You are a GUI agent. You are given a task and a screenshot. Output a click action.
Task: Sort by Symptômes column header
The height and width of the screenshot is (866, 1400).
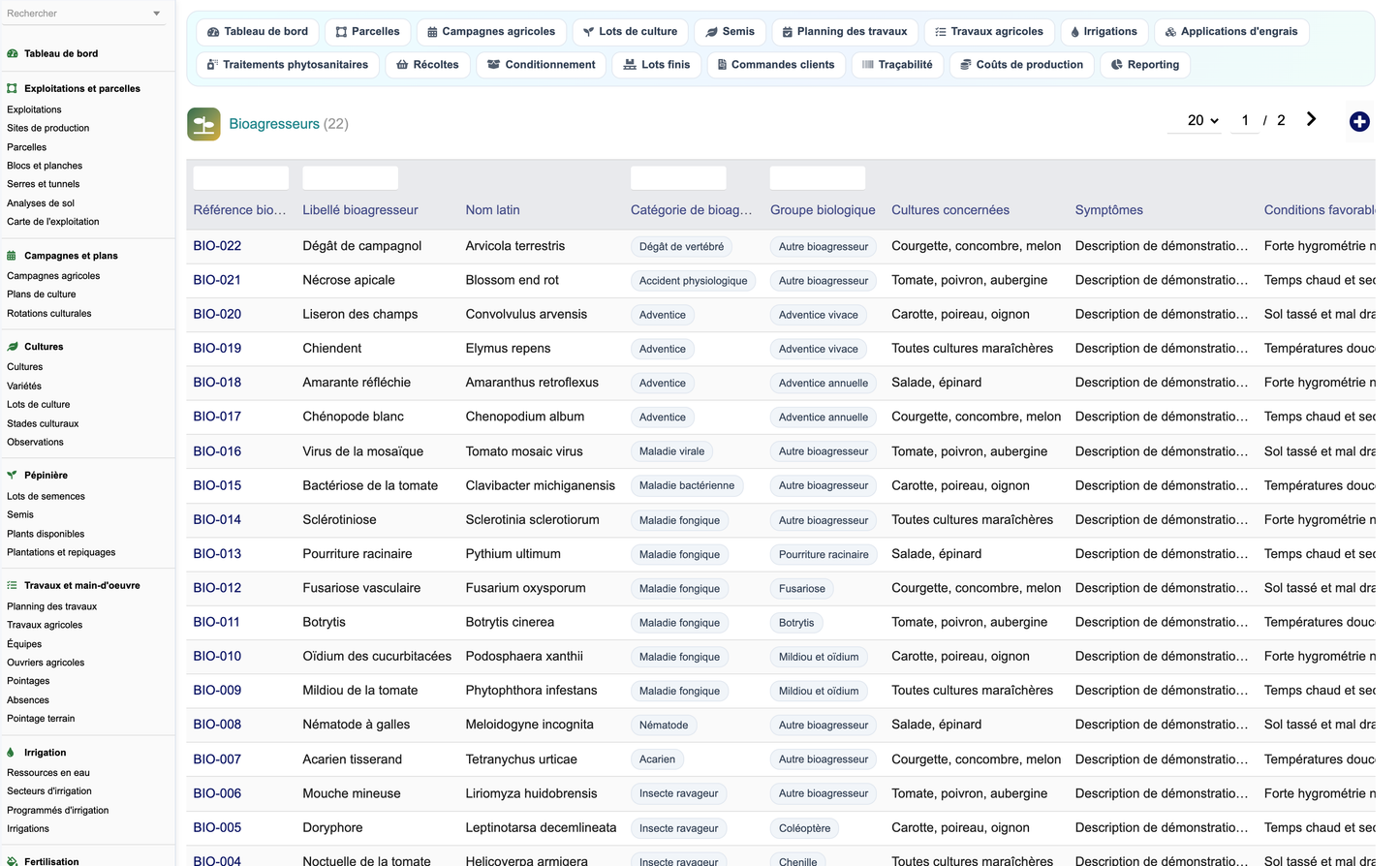tap(1109, 210)
